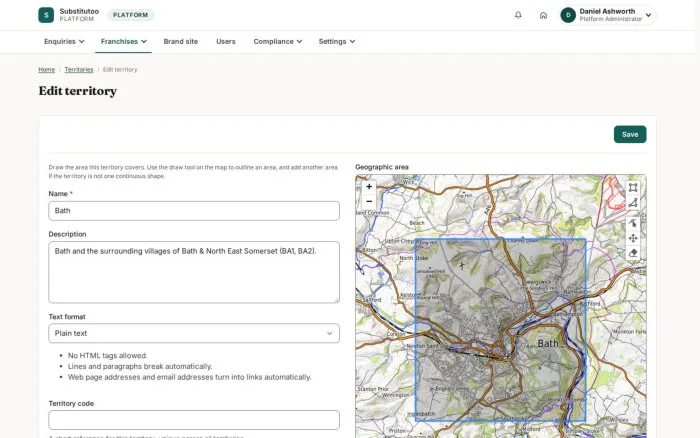Select the draw polygon tool
The height and width of the screenshot is (438, 700).
click(633, 203)
